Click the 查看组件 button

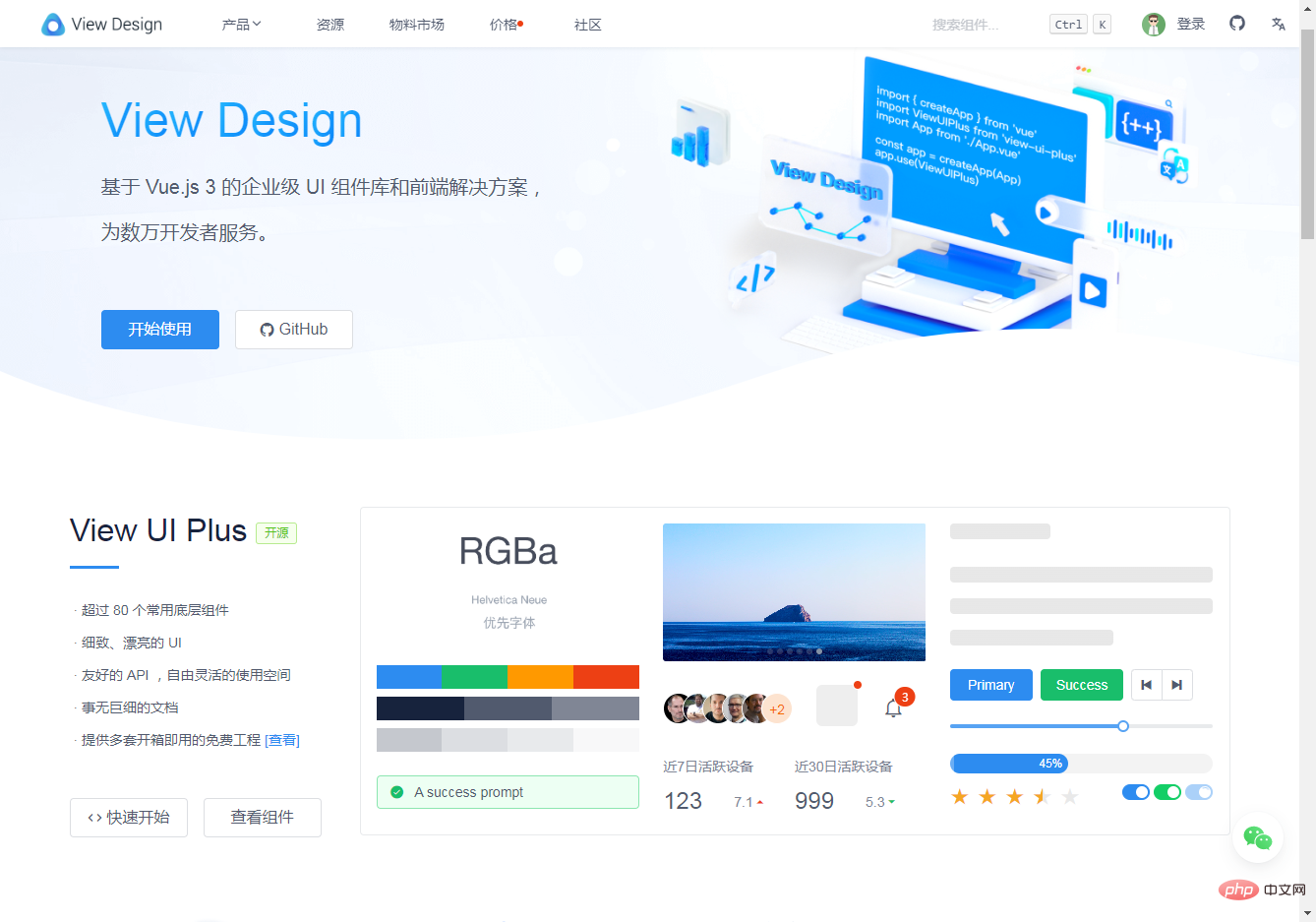263,818
